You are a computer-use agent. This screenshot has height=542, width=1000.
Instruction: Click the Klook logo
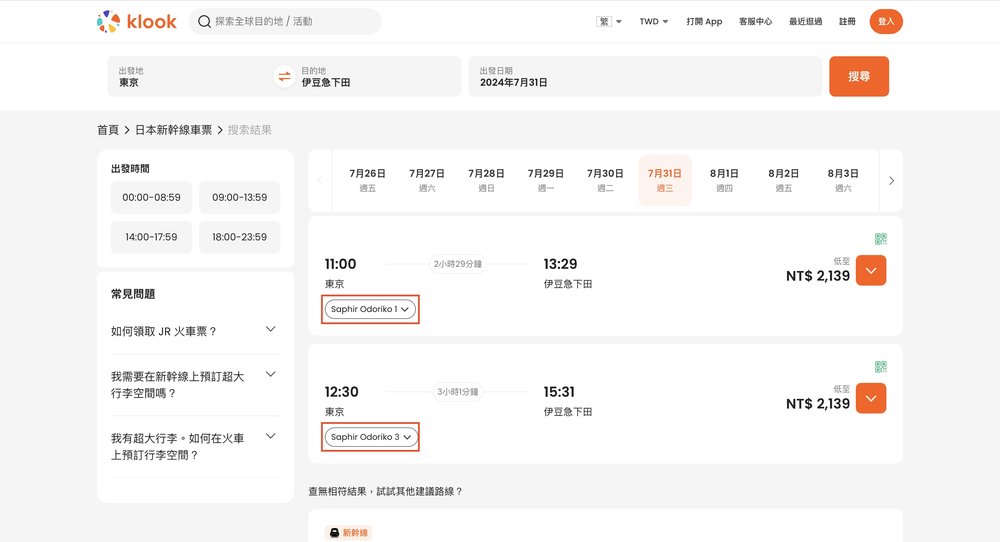click(x=137, y=21)
